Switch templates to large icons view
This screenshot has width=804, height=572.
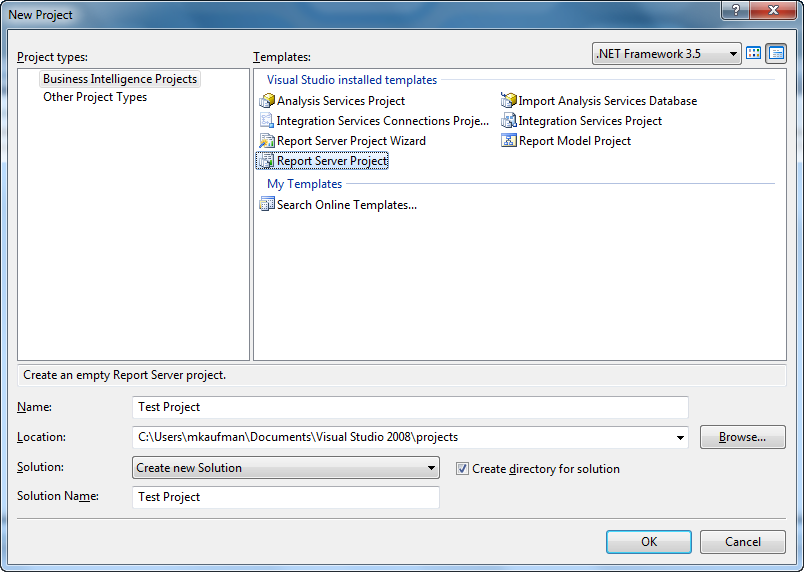[753, 53]
